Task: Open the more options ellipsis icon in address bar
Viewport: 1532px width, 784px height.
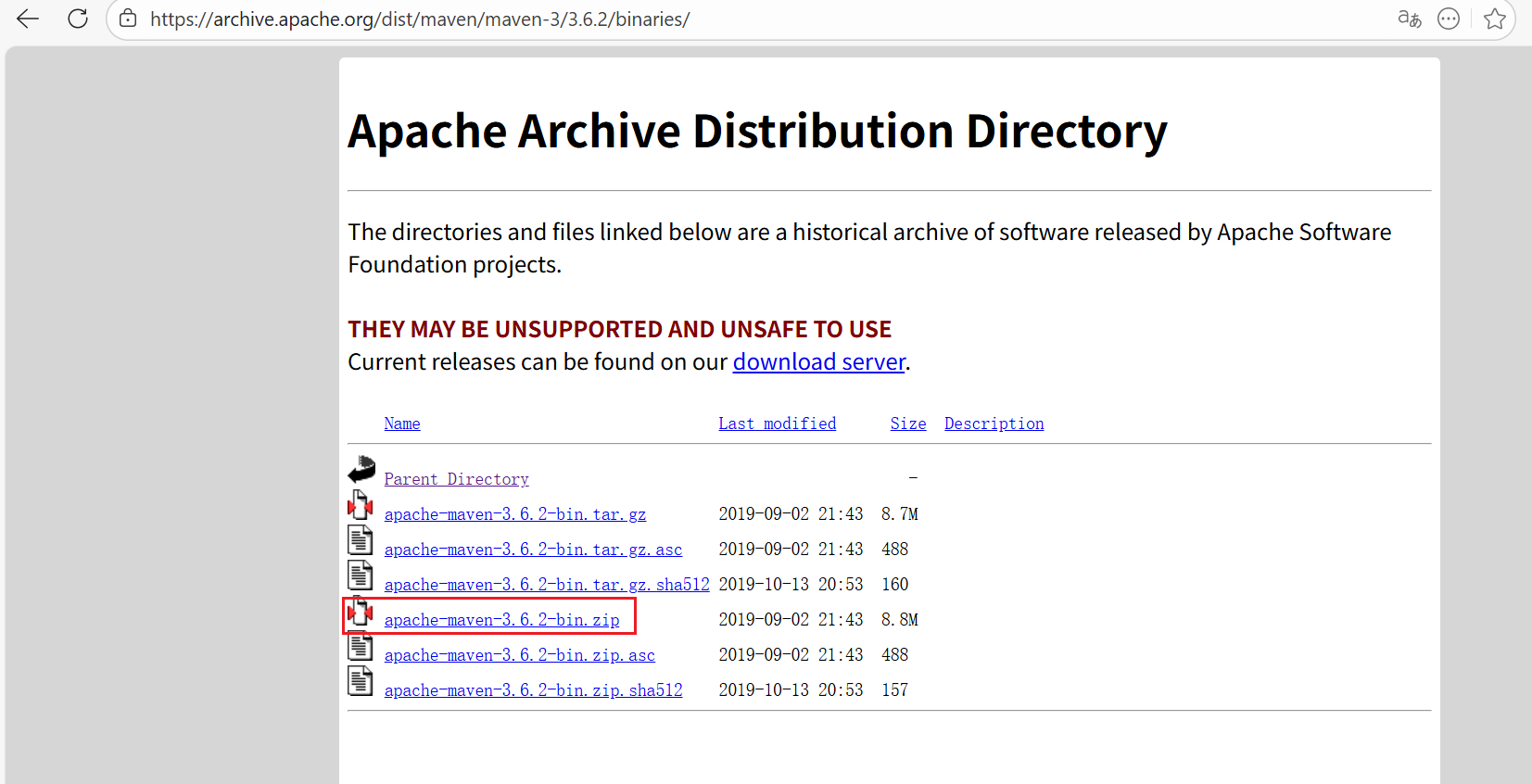Action: tap(1449, 19)
